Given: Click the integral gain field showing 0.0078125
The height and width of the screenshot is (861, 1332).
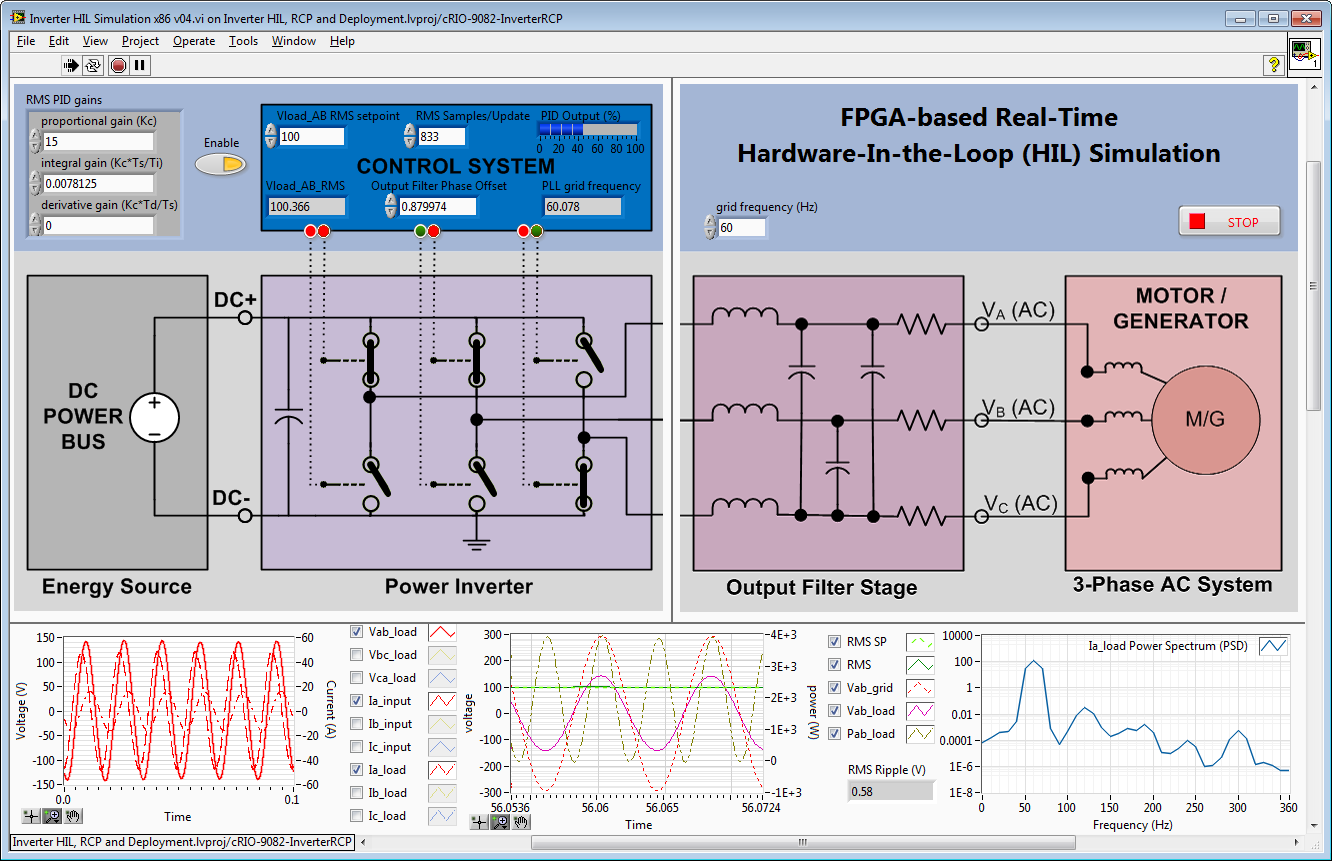Looking at the screenshot, I should tap(98, 183).
